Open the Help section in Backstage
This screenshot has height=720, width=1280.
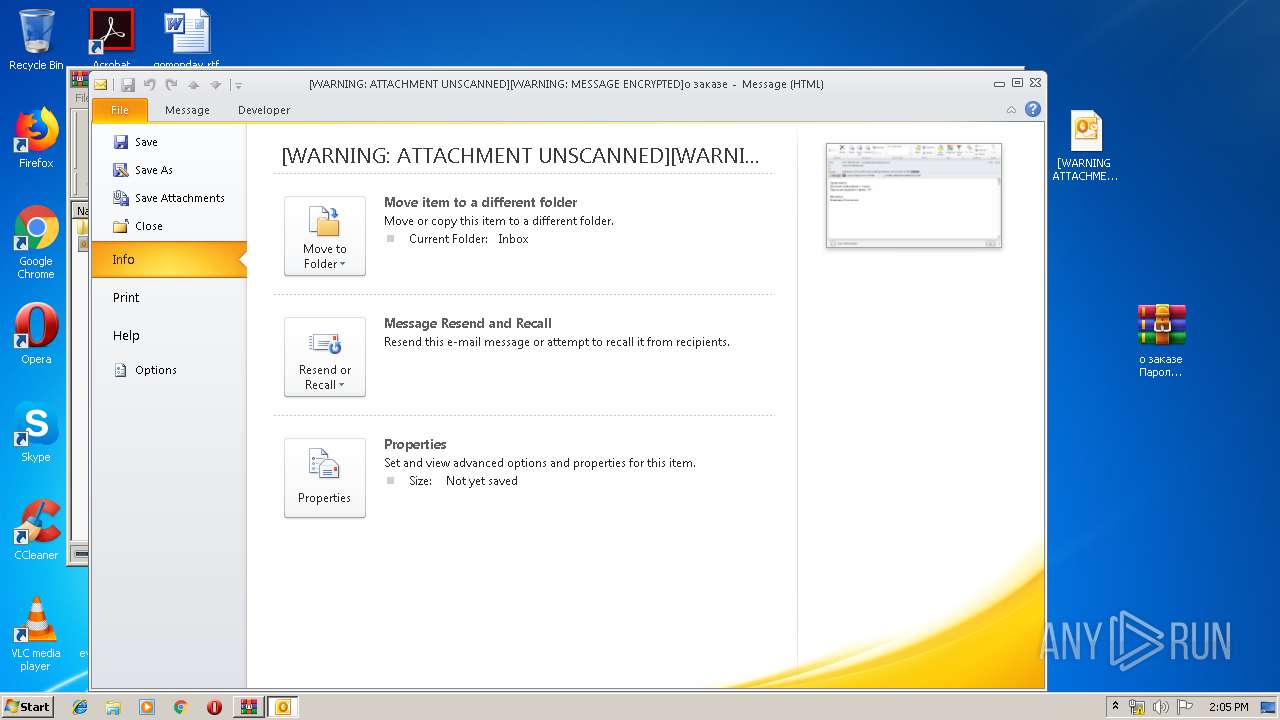(x=126, y=335)
